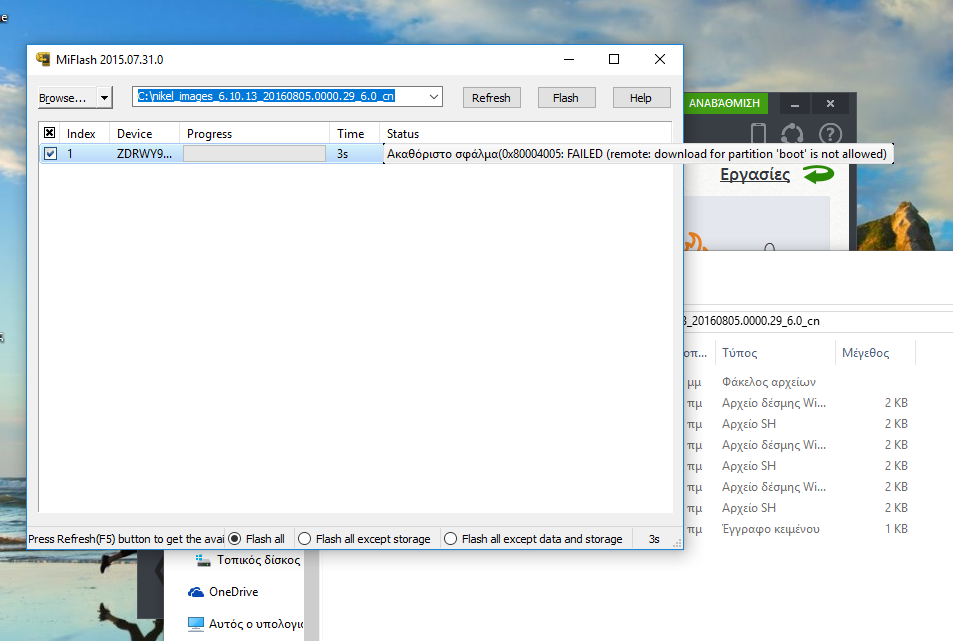Click the Browse... button
The width and height of the screenshot is (953, 641).
click(67, 97)
